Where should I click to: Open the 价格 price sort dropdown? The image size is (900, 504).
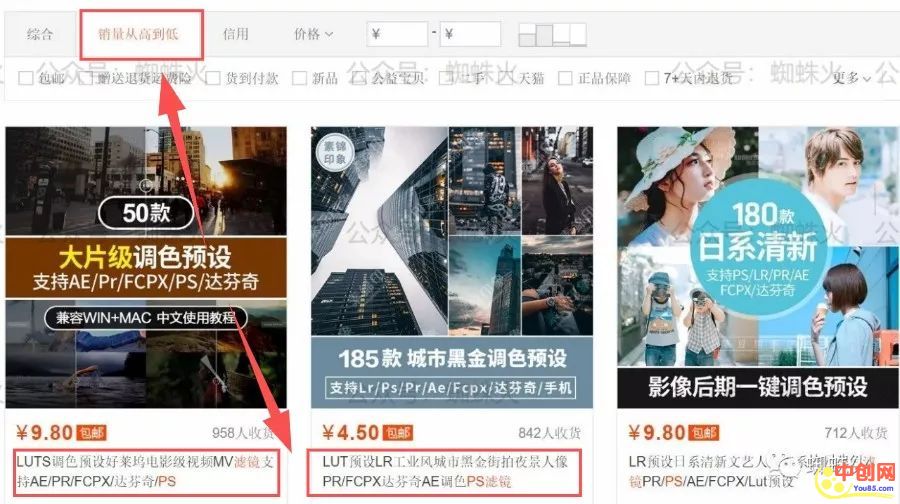click(313, 34)
